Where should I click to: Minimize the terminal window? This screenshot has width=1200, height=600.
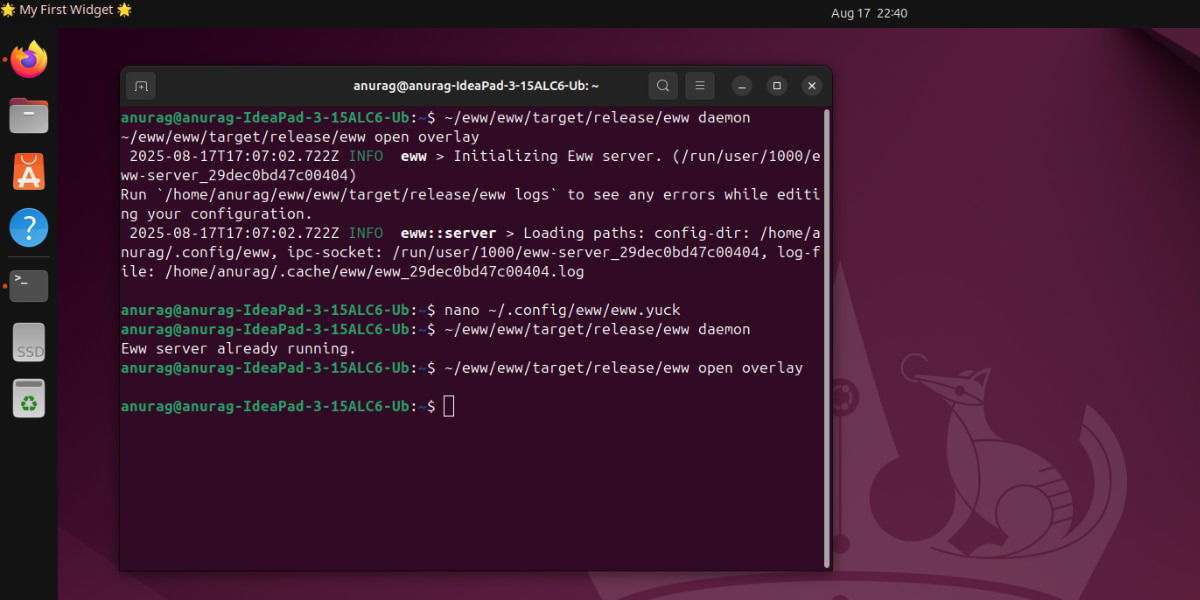point(741,86)
